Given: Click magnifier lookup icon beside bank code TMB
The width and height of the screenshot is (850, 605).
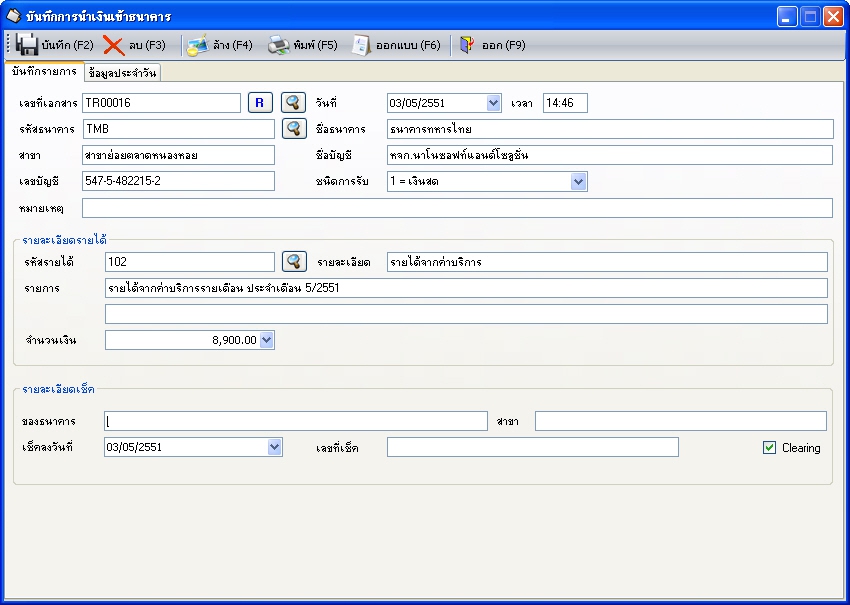Looking at the screenshot, I should pos(293,128).
